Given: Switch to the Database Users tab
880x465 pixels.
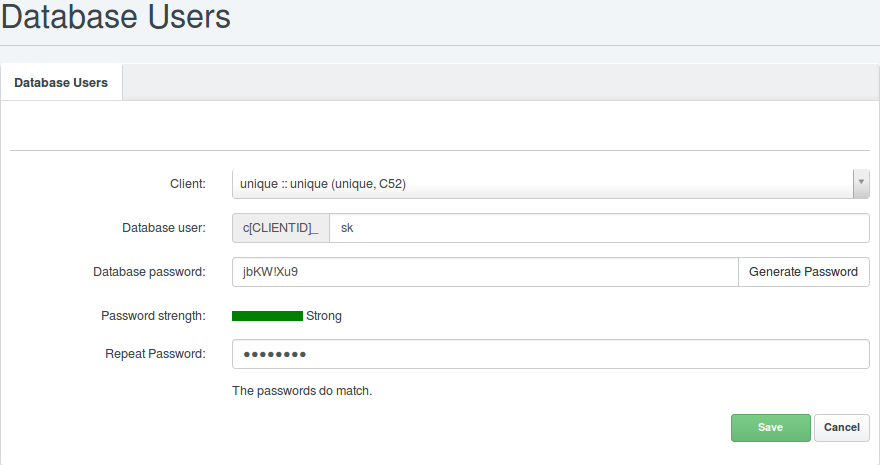Looking at the screenshot, I should coord(61,82).
